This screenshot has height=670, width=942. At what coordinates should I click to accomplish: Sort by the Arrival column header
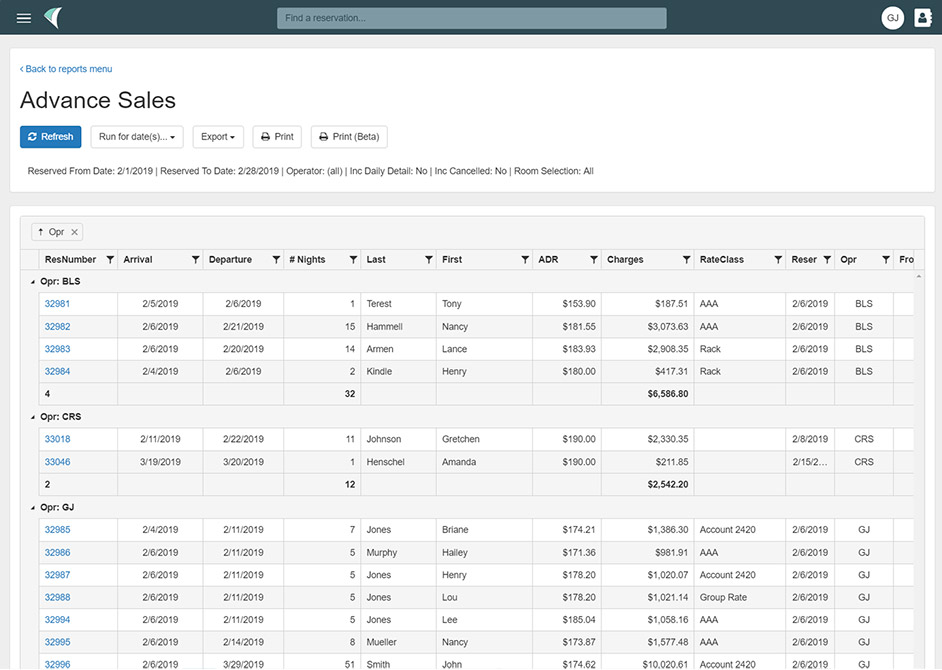coord(138,260)
